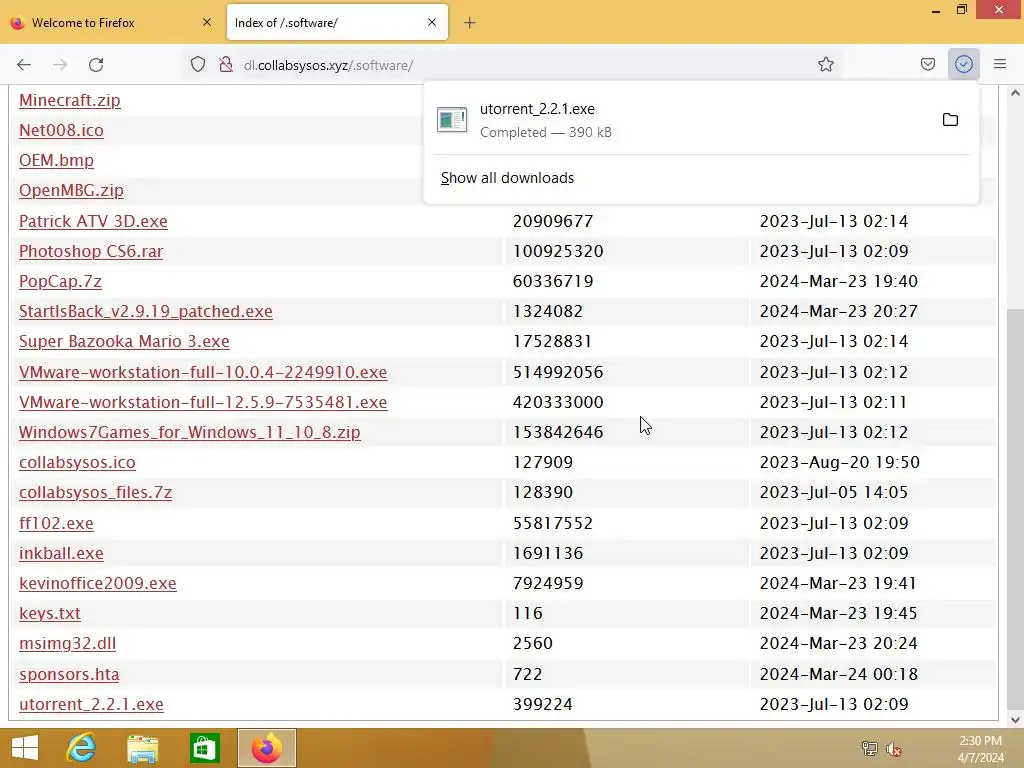The image size is (1024, 768).
Task: Open the Save to Pocket icon
Action: click(x=928, y=65)
